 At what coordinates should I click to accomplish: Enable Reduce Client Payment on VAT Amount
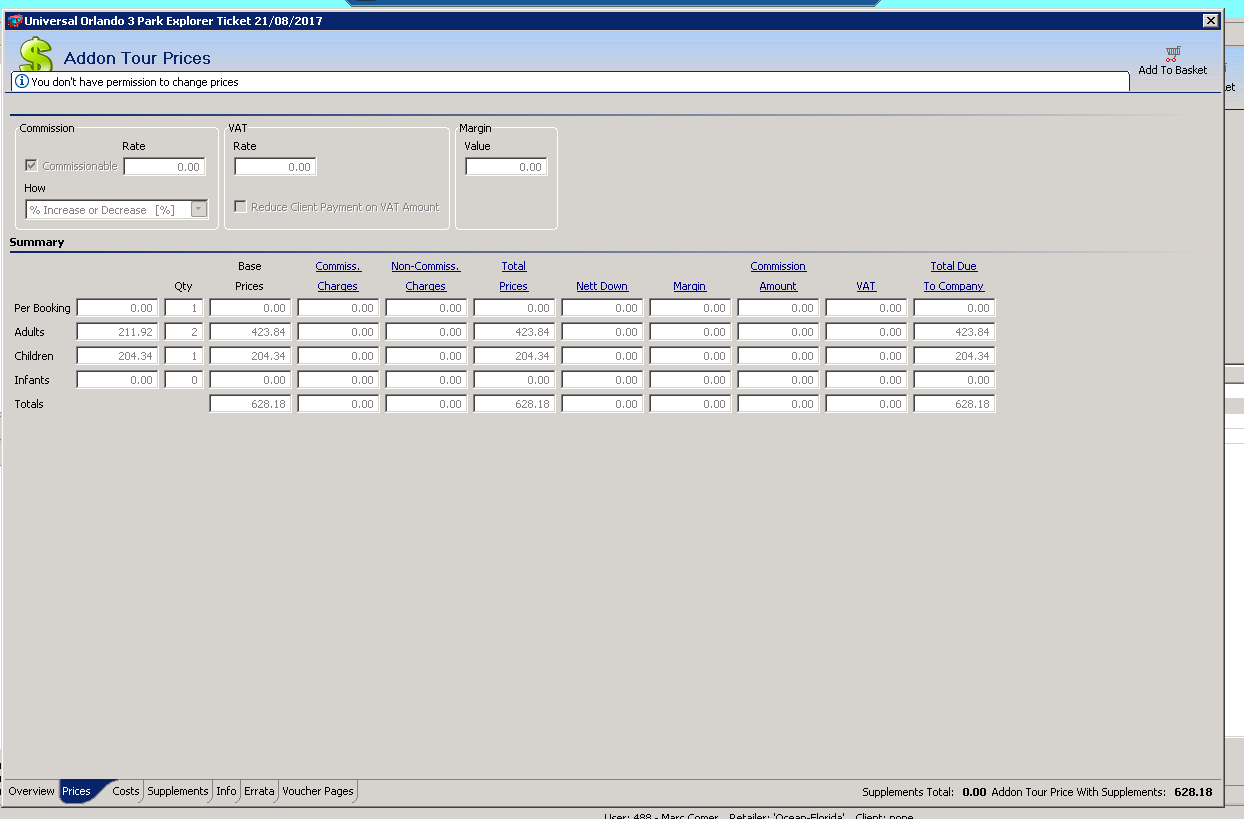coord(241,207)
